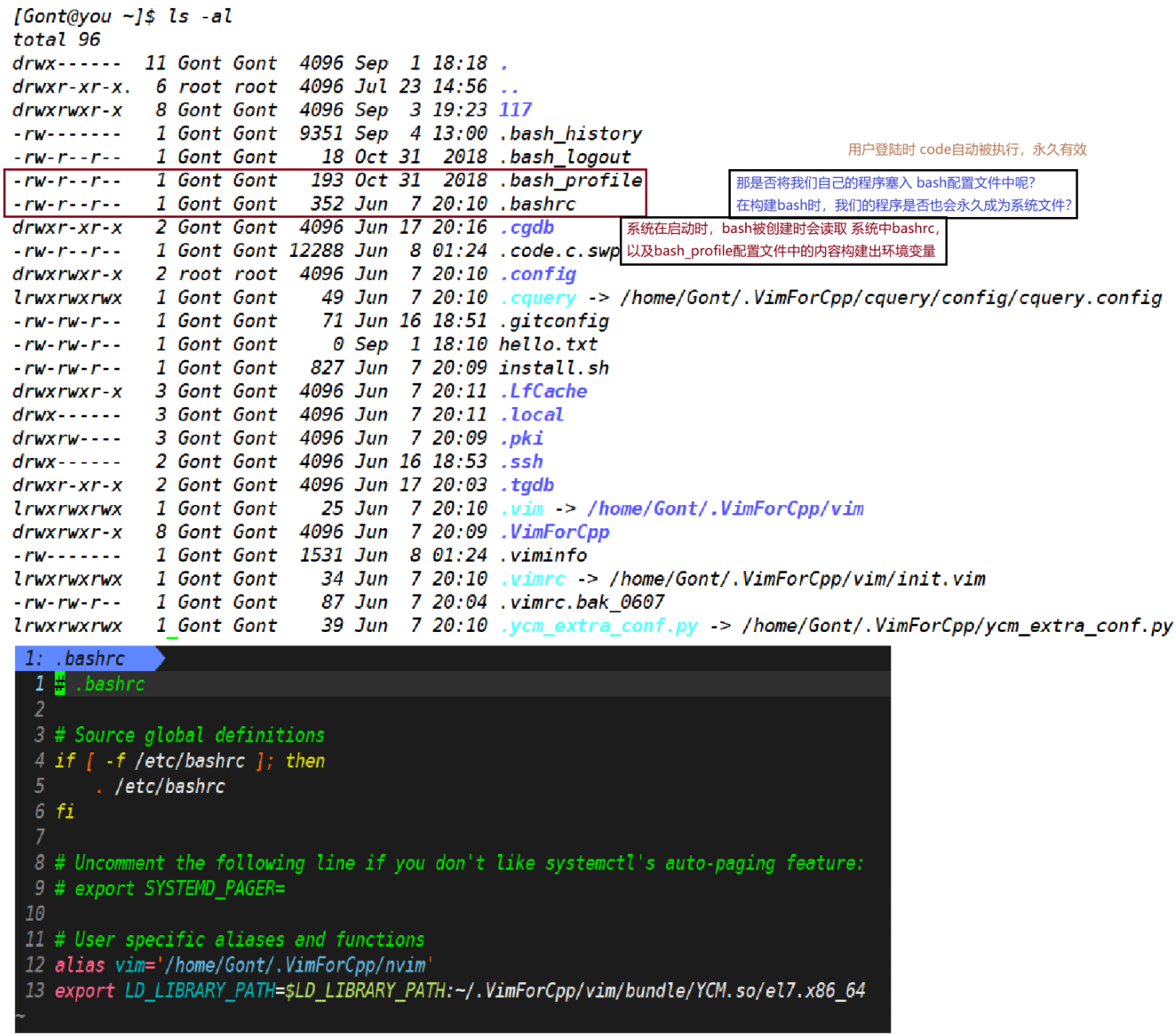This screenshot has width=1176, height=1034.
Task: Click the .config directory name
Action: tap(539, 274)
